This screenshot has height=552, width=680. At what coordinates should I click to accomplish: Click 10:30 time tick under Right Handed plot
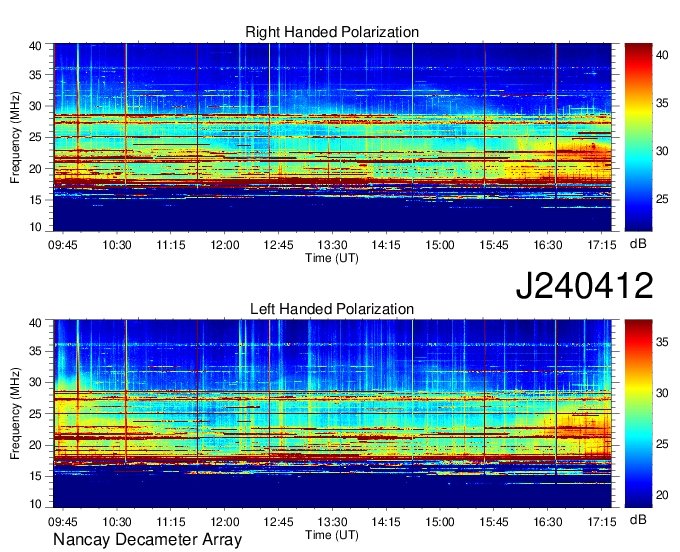(117, 245)
